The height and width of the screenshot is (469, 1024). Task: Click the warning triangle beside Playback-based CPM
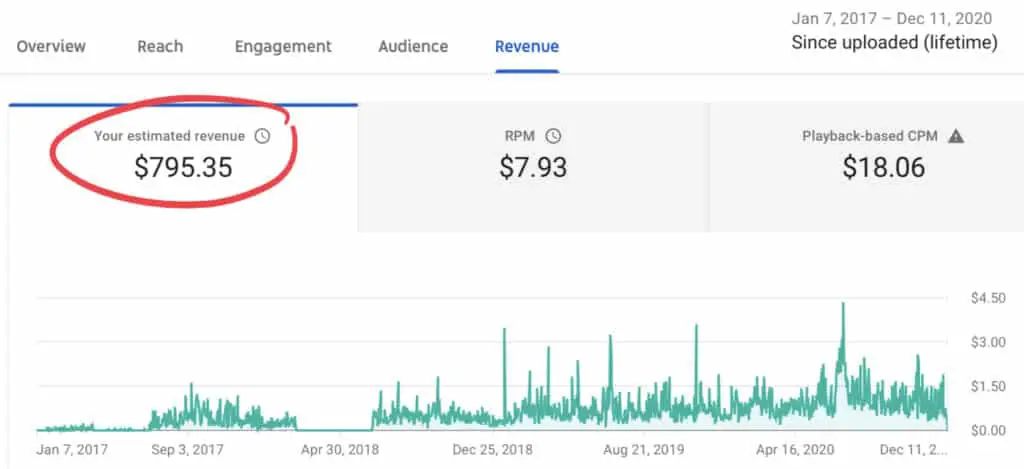point(955,136)
